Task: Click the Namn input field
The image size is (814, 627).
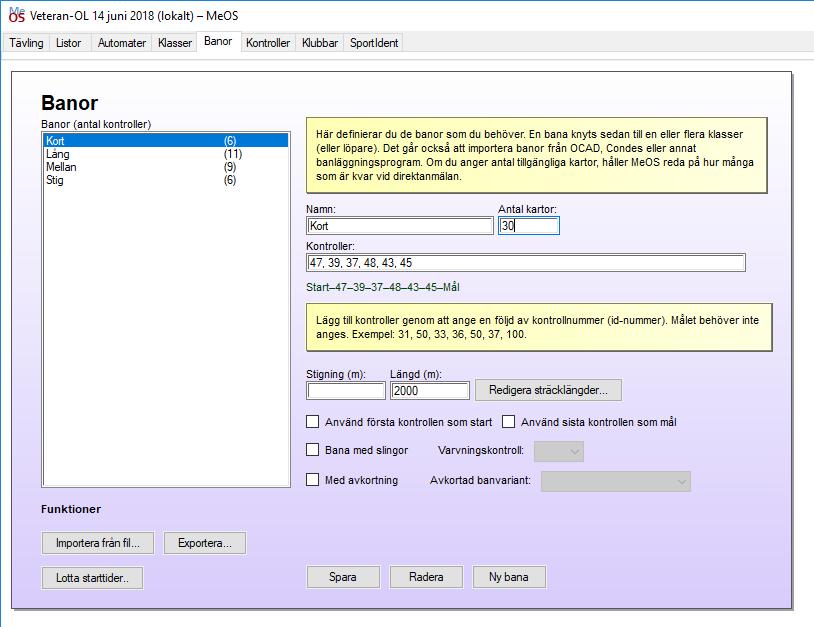Action: (400, 226)
